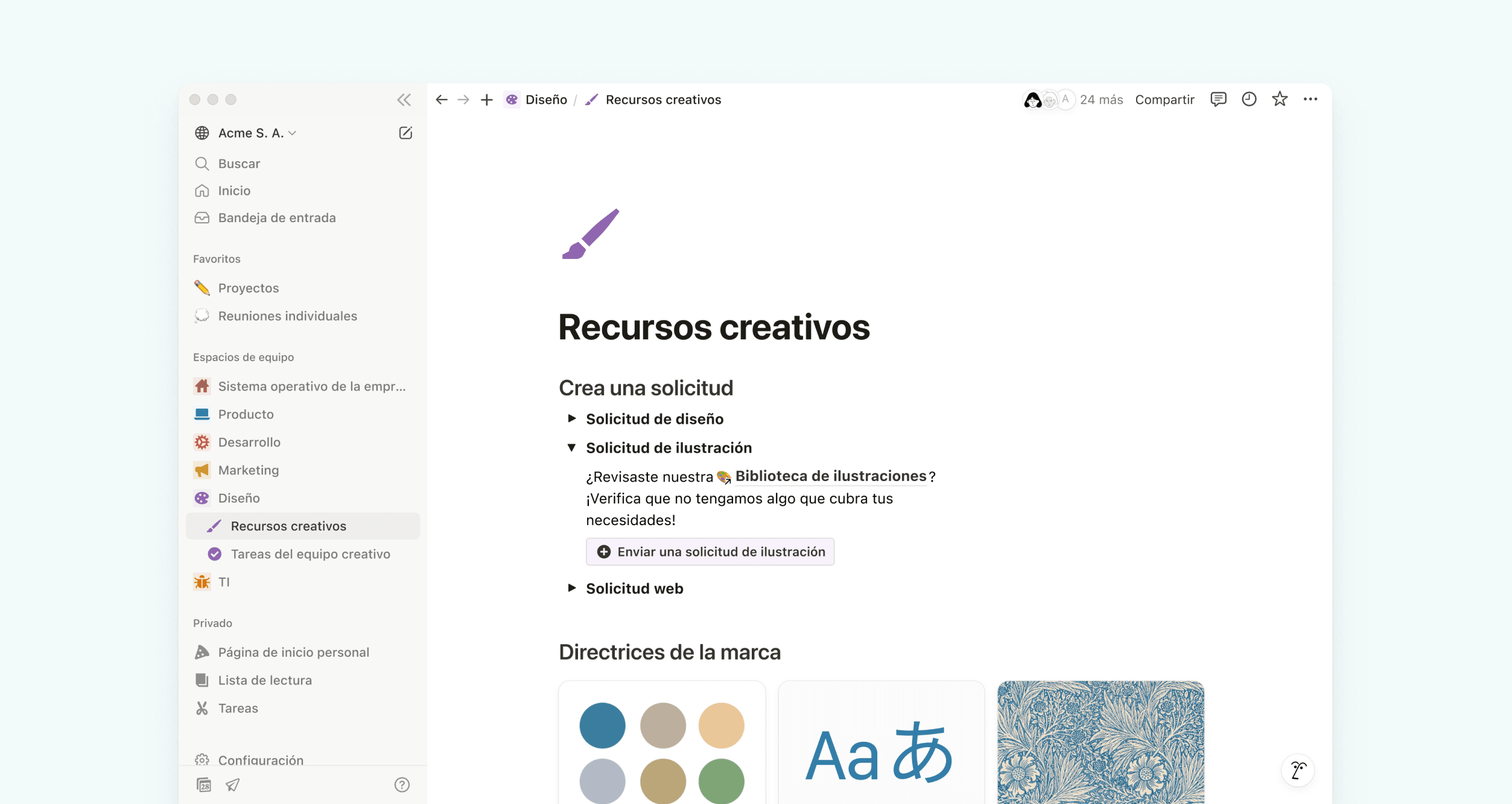
Task: Click 24 más collaborators label
Action: pyautogui.click(x=1101, y=100)
